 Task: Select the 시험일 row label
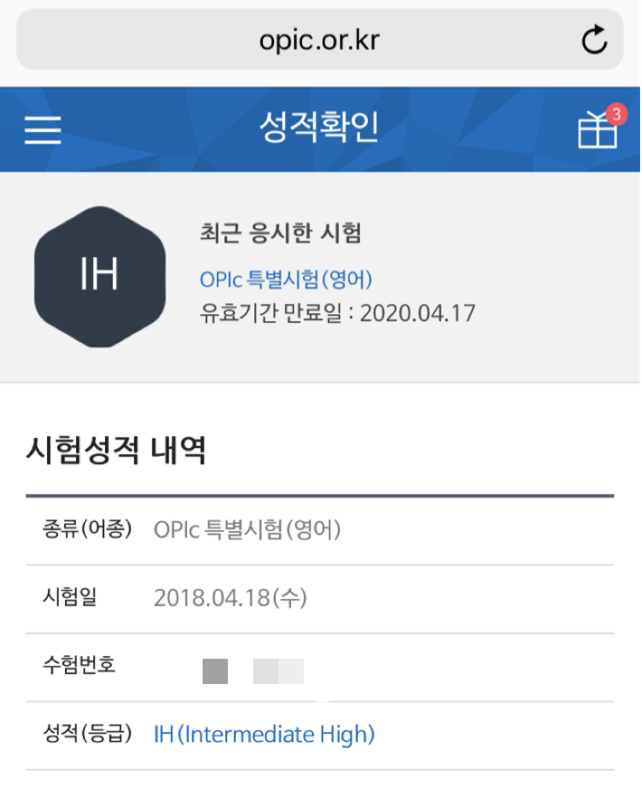pos(69,597)
